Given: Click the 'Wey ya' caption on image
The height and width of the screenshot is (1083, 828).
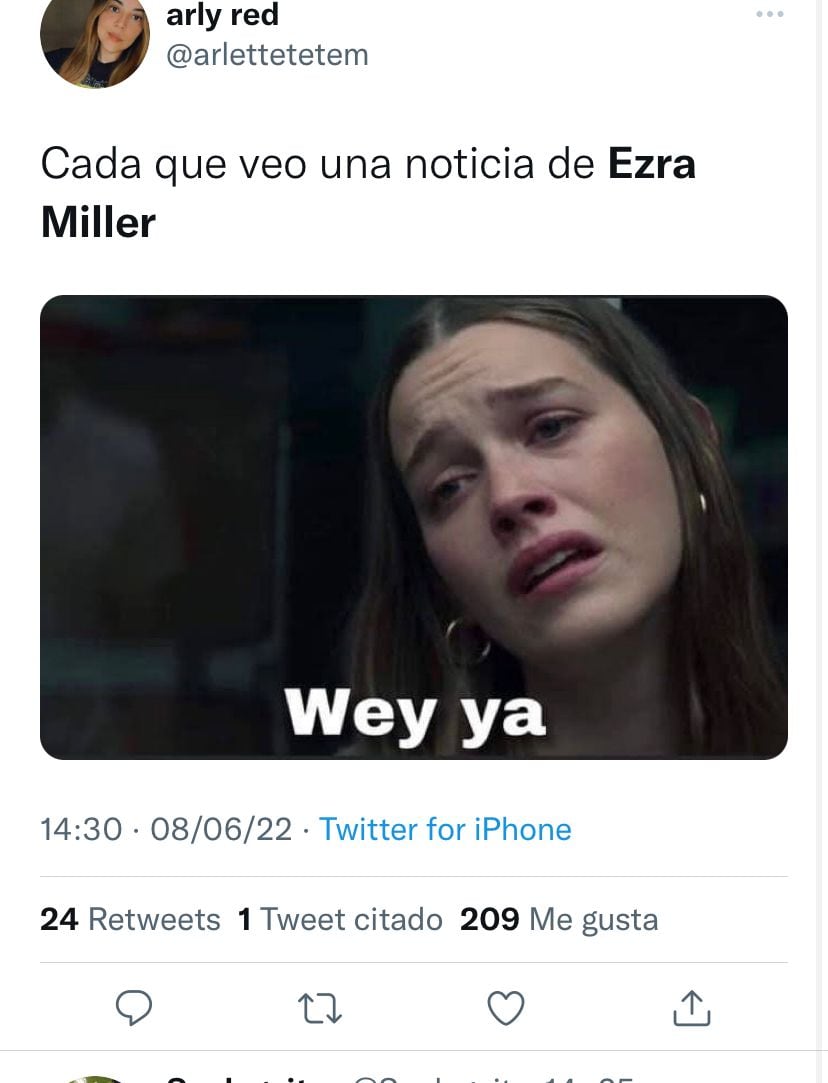Looking at the screenshot, I should point(415,715).
